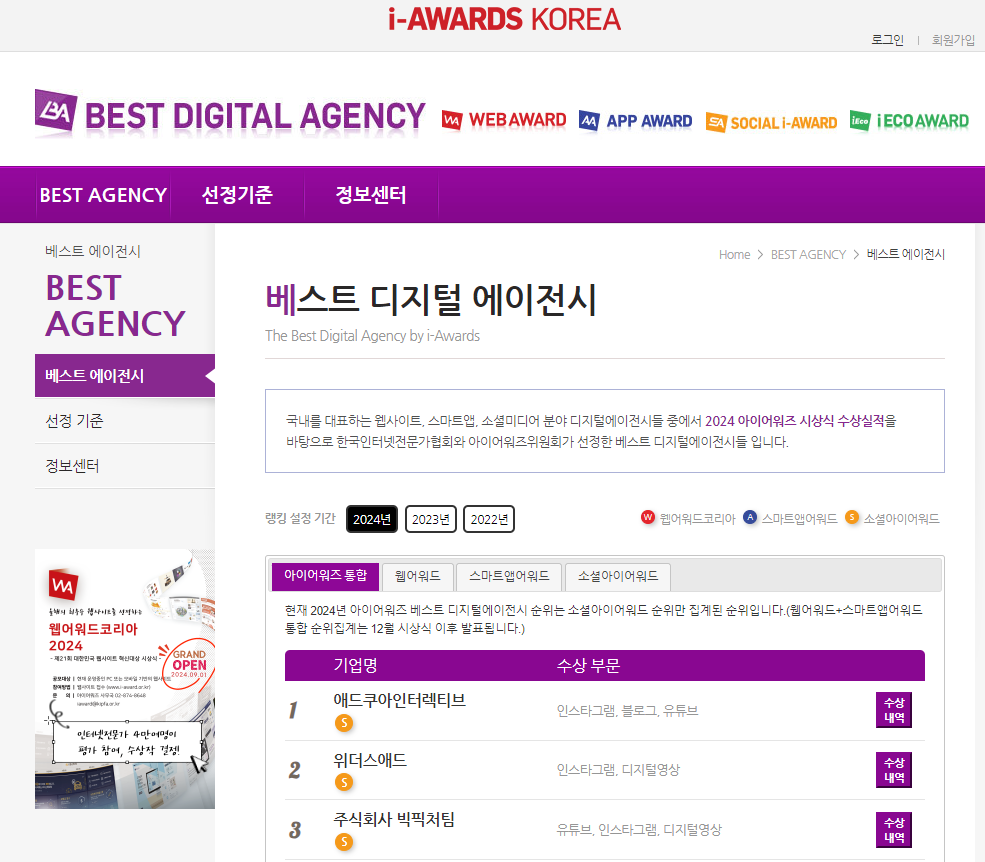Select the 2023년 ranking period
Screen dimensions: 985x862
[430, 519]
